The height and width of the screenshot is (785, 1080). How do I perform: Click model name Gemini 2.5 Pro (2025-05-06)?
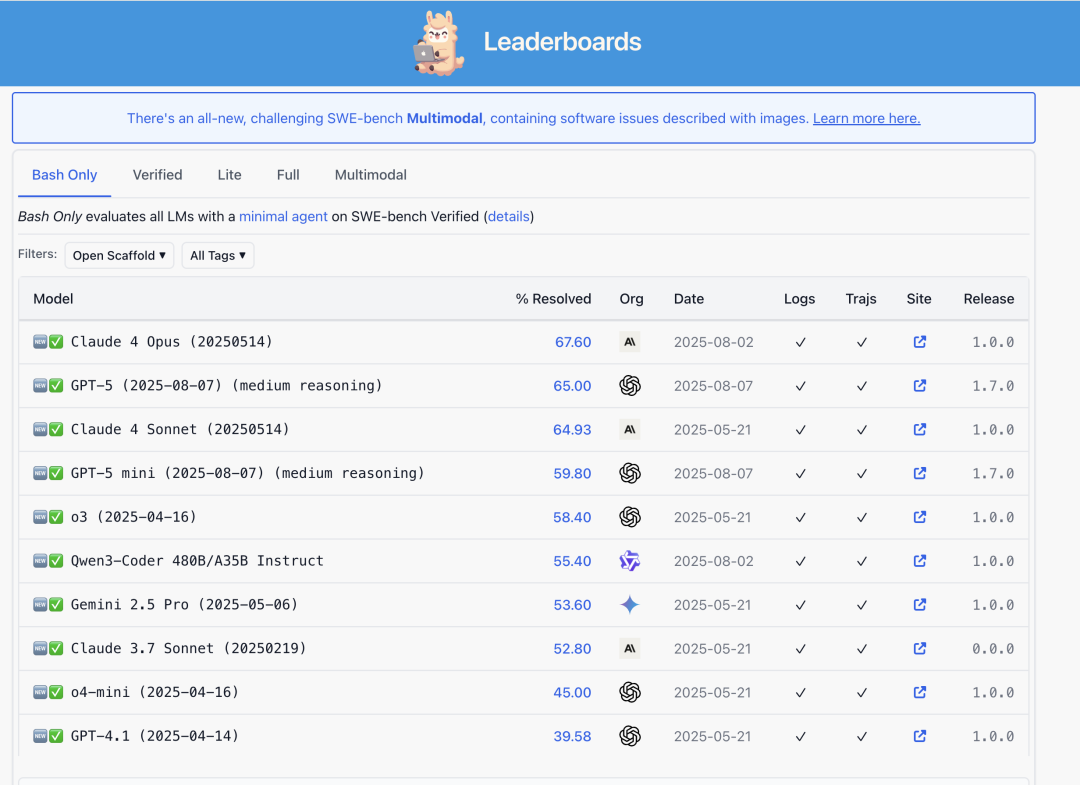(x=184, y=605)
